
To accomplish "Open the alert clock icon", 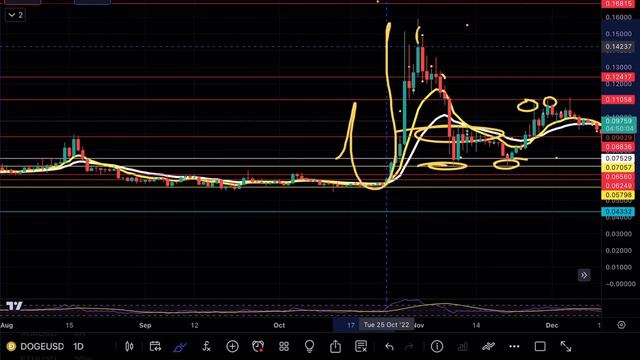I will click(x=258, y=347).
